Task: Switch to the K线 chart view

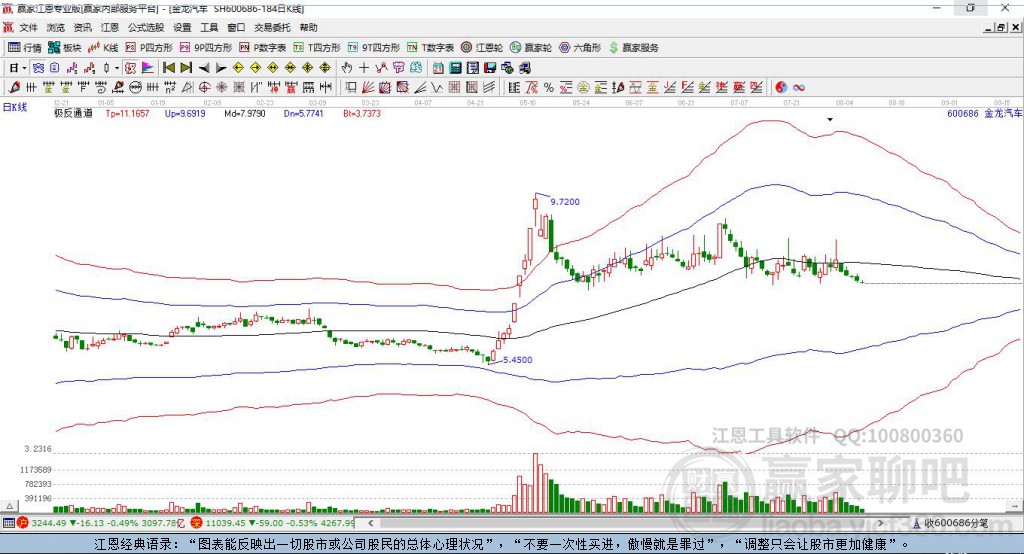Action: [103, 48]
